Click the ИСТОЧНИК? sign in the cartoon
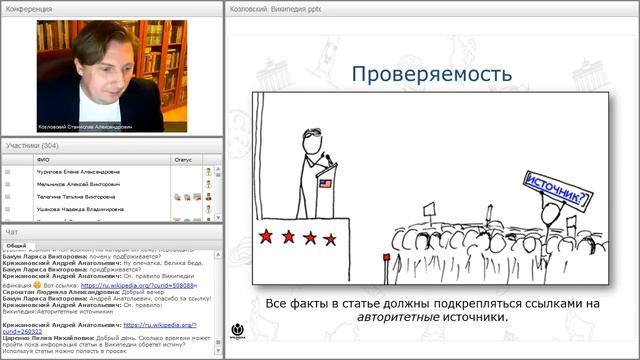The width and height of the screenshot is (640, 360). pos(558,191)
